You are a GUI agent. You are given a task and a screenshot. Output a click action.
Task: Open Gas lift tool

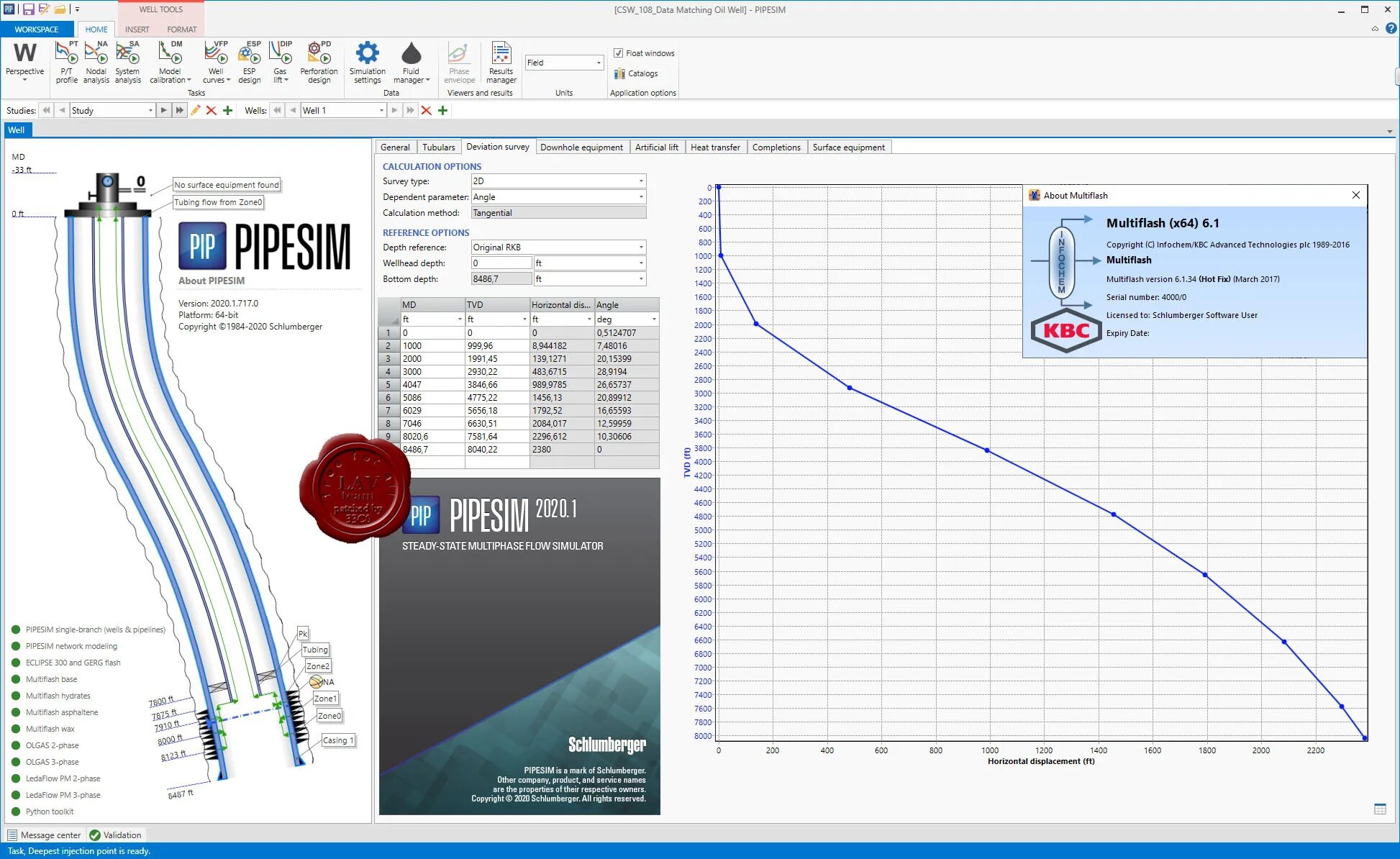click(x=280, y=63)
